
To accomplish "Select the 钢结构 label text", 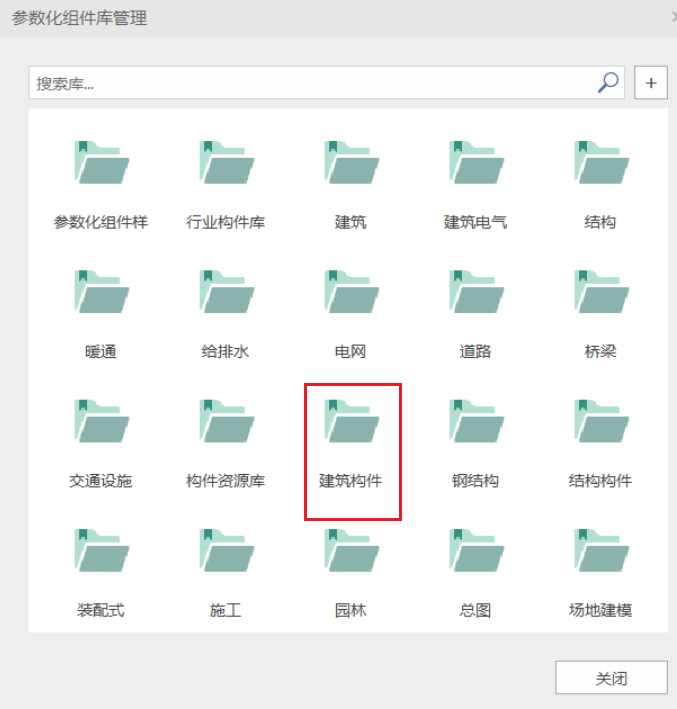I will click(475, 481).
